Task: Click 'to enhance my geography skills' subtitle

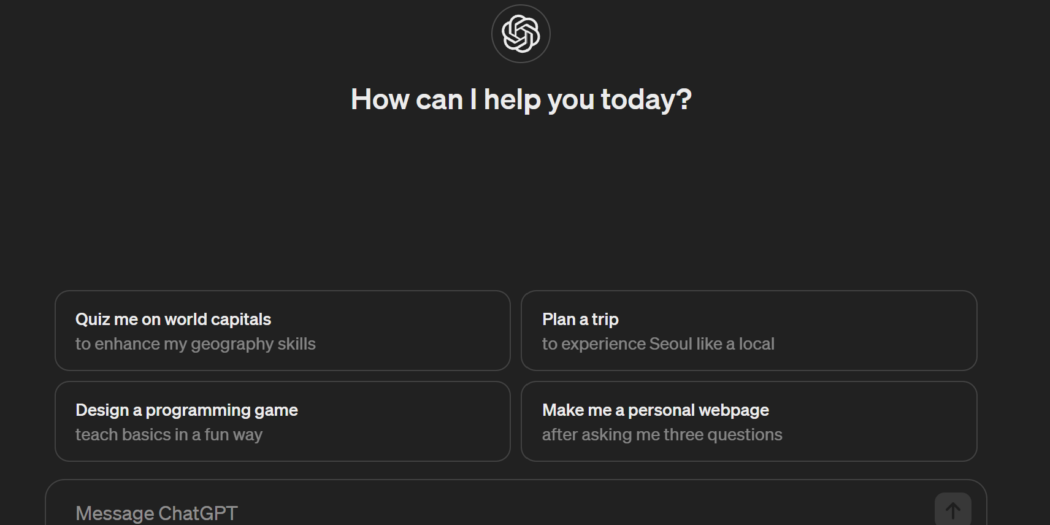Action: [195, 344]
